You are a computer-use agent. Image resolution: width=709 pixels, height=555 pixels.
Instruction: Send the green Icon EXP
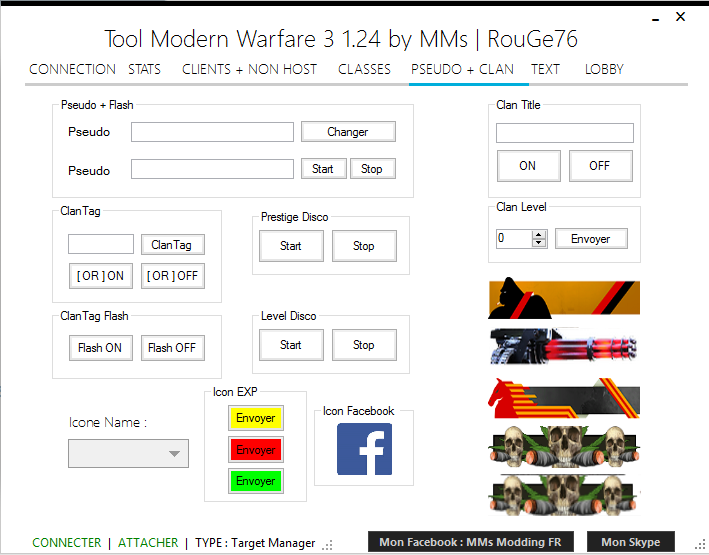255,481
